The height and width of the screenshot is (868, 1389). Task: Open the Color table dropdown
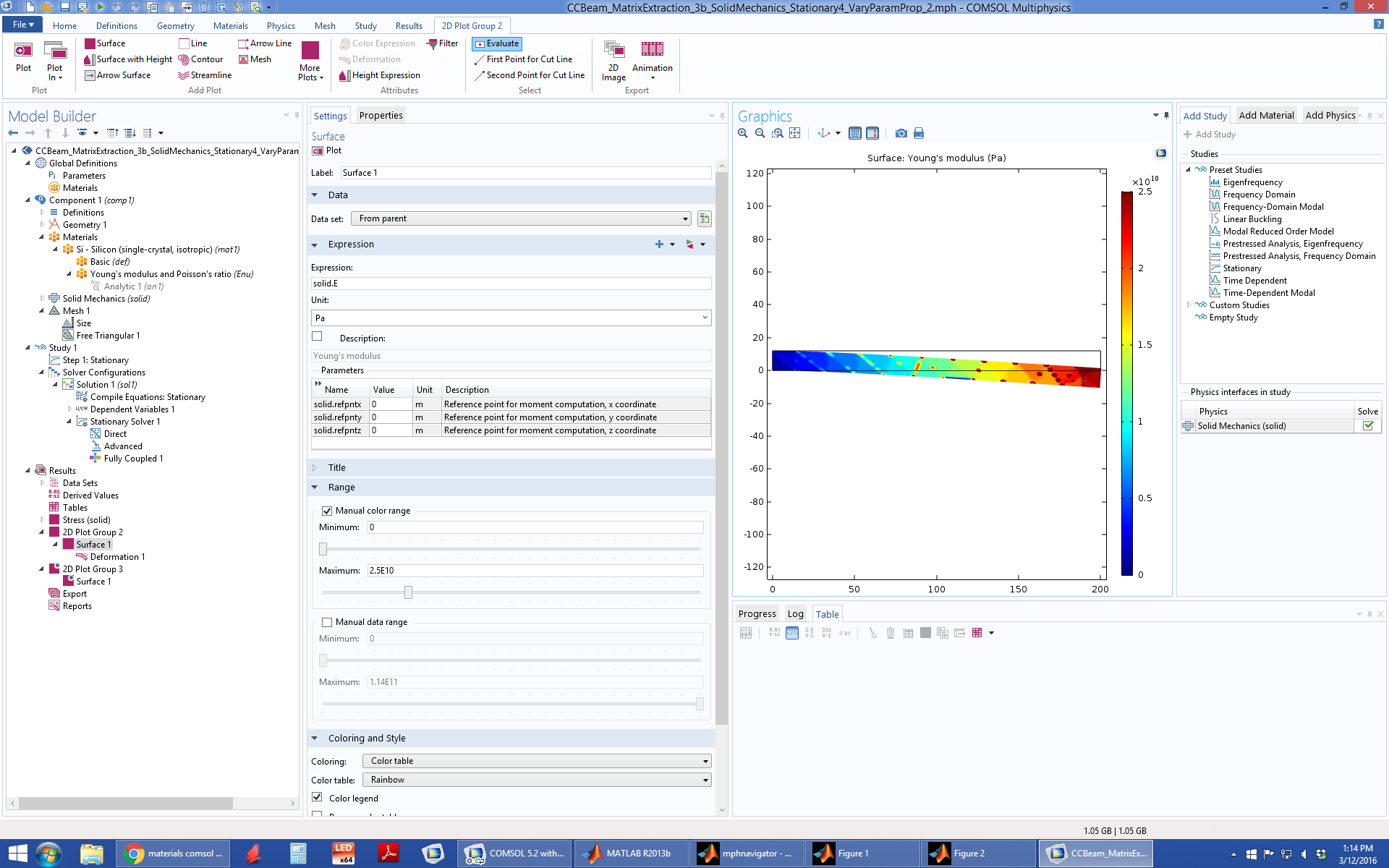point(536,780)
